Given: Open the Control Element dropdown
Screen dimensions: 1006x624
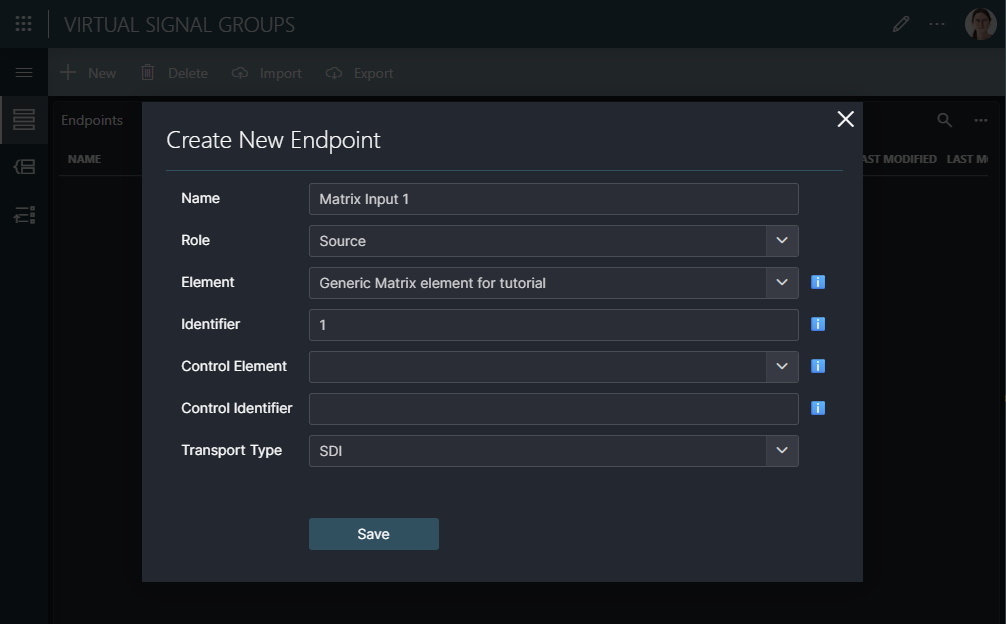Looking at the screenshot, I should [x=783, y=366].
